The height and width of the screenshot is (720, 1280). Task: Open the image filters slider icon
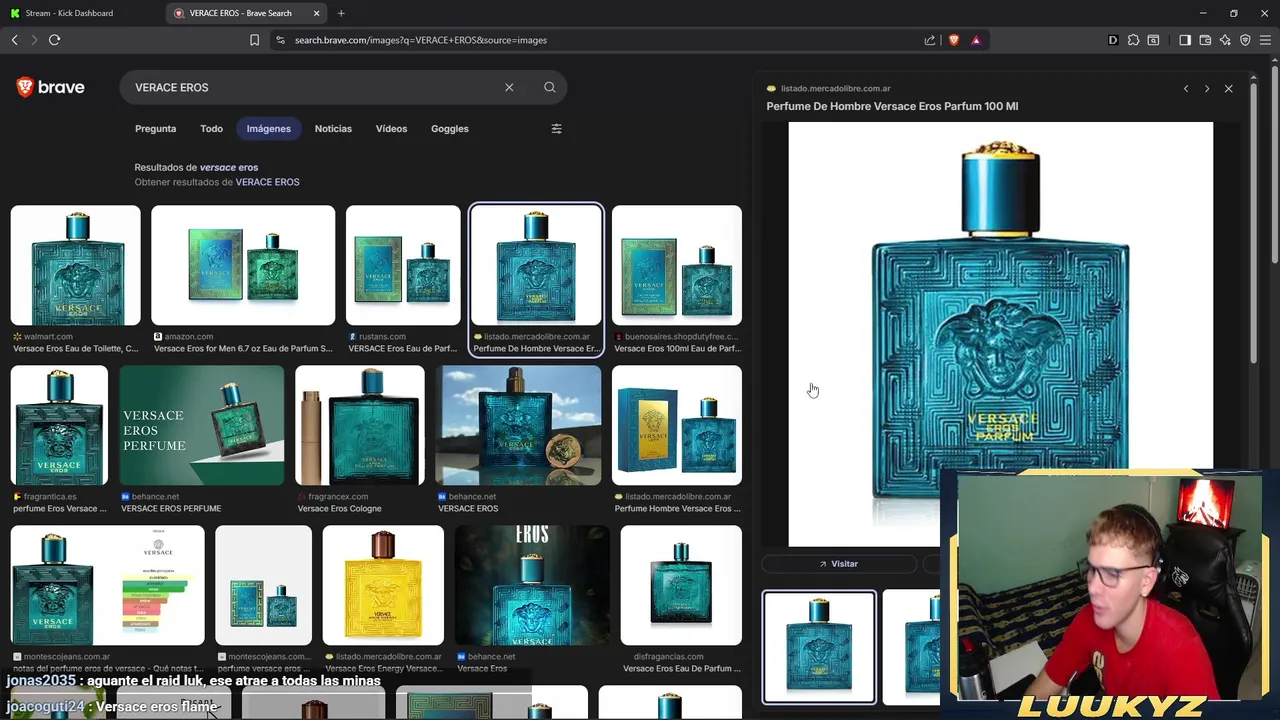click(x=557, y=128)
